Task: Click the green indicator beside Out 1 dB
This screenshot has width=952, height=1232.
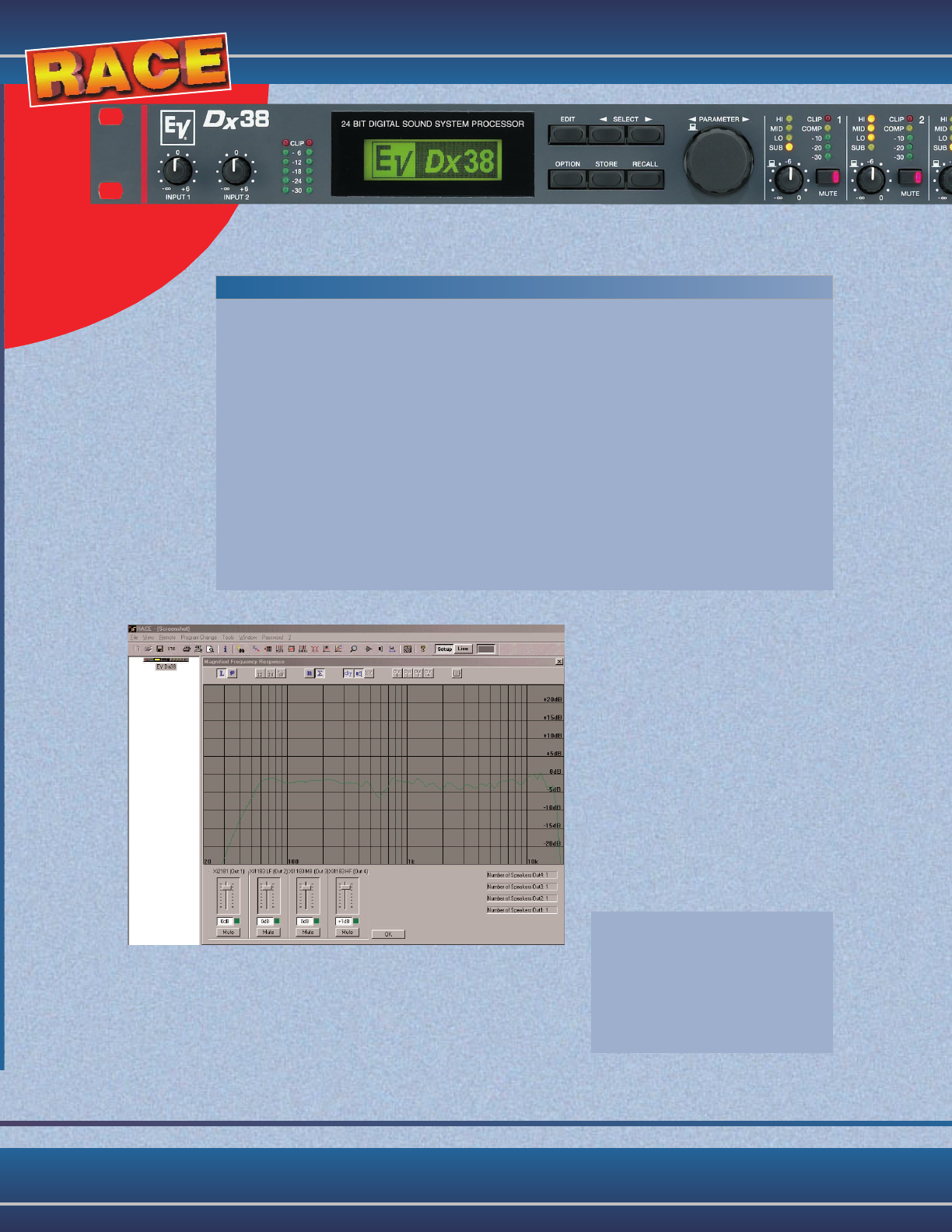Action: [x=237, y=921]
